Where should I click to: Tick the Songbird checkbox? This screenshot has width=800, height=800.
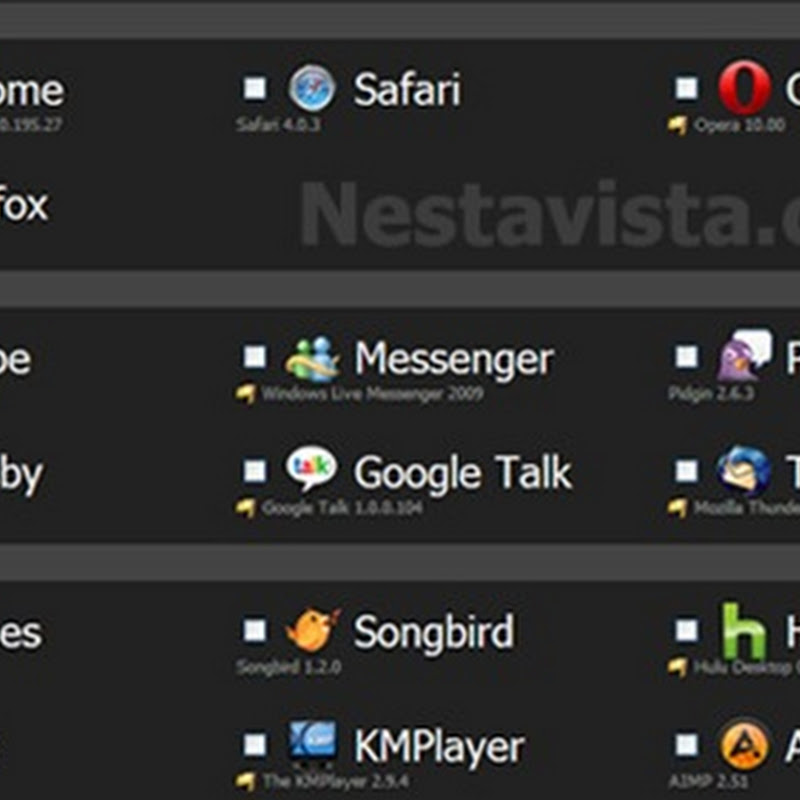(255, 631)
